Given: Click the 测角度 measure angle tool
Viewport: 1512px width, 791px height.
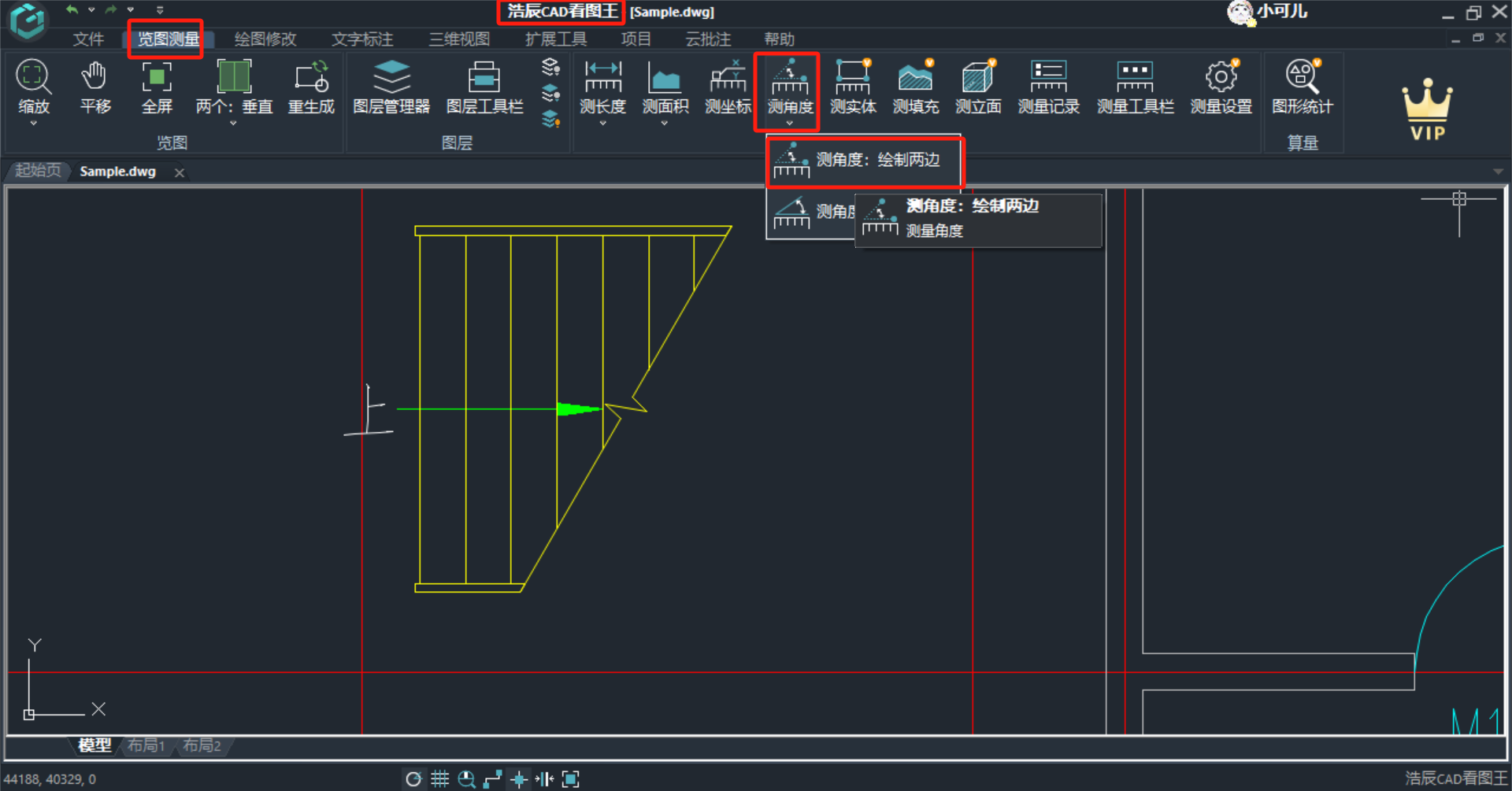Looking at the screenshot, I should click(790, 86).
